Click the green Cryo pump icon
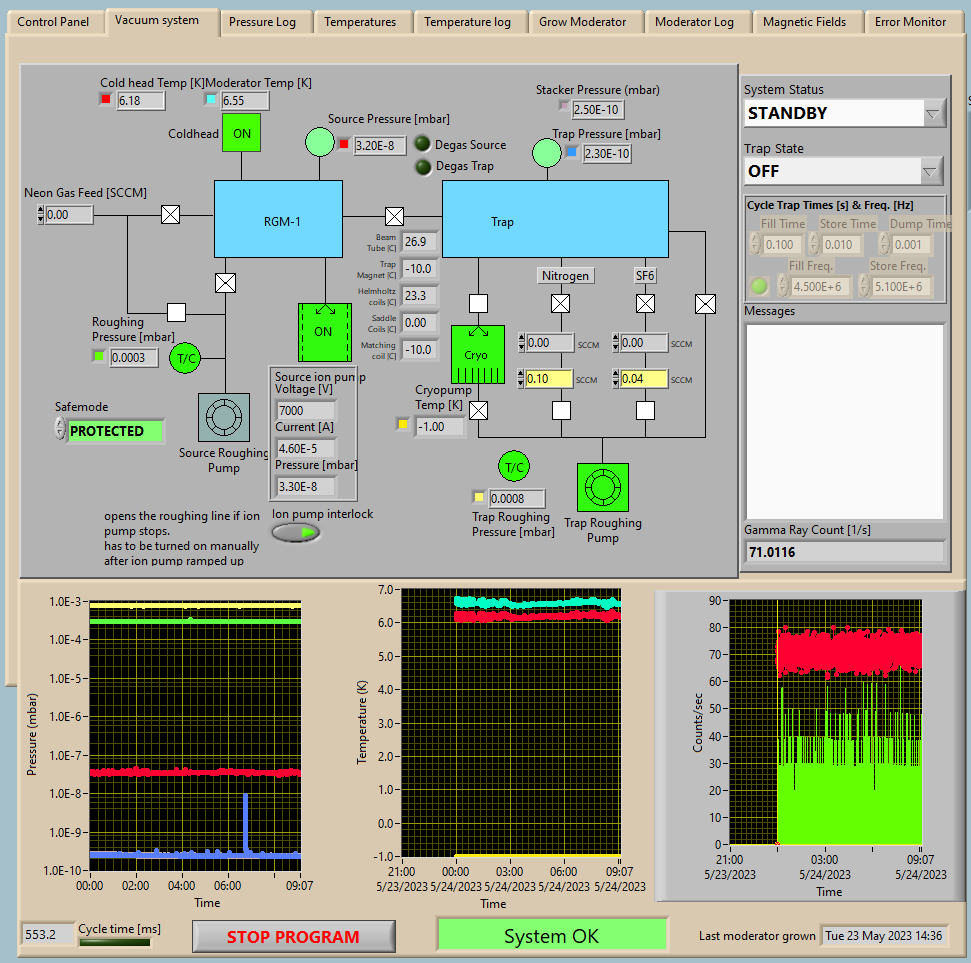Viewport: 971px width, 963px height. pos(477,356)
